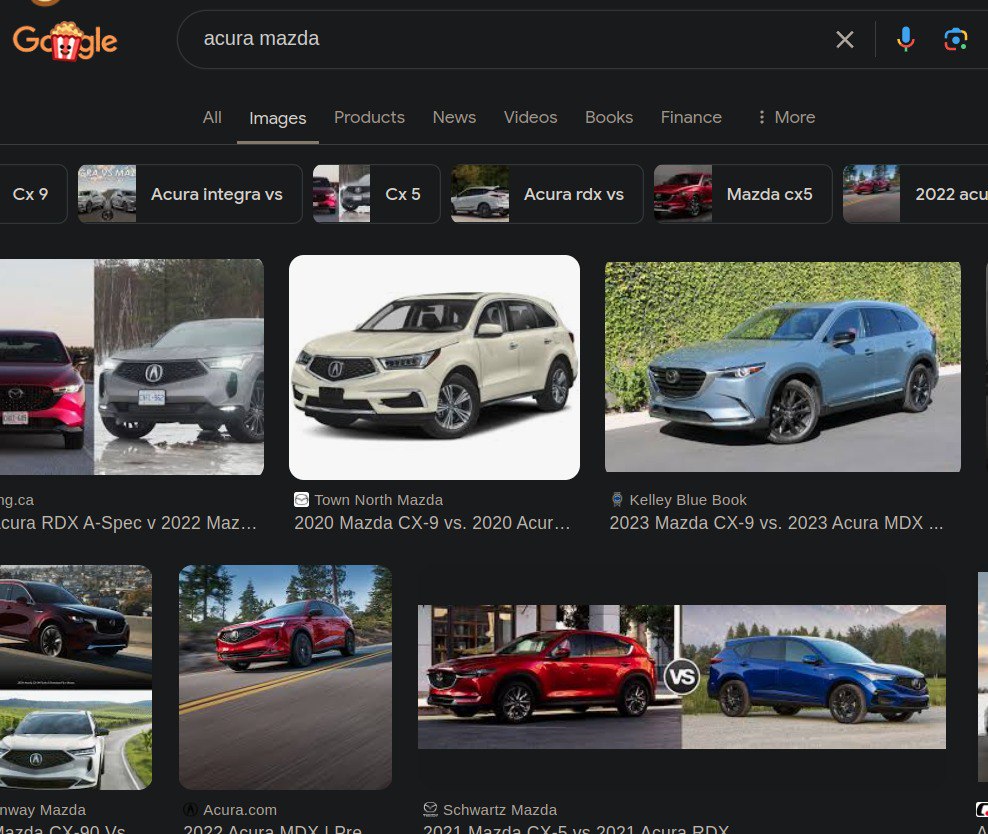Screen dimensions: 988x834
Task: Open the red vs blue SUV comparison image
Action: pyautogui.click(x=681, y=676)
